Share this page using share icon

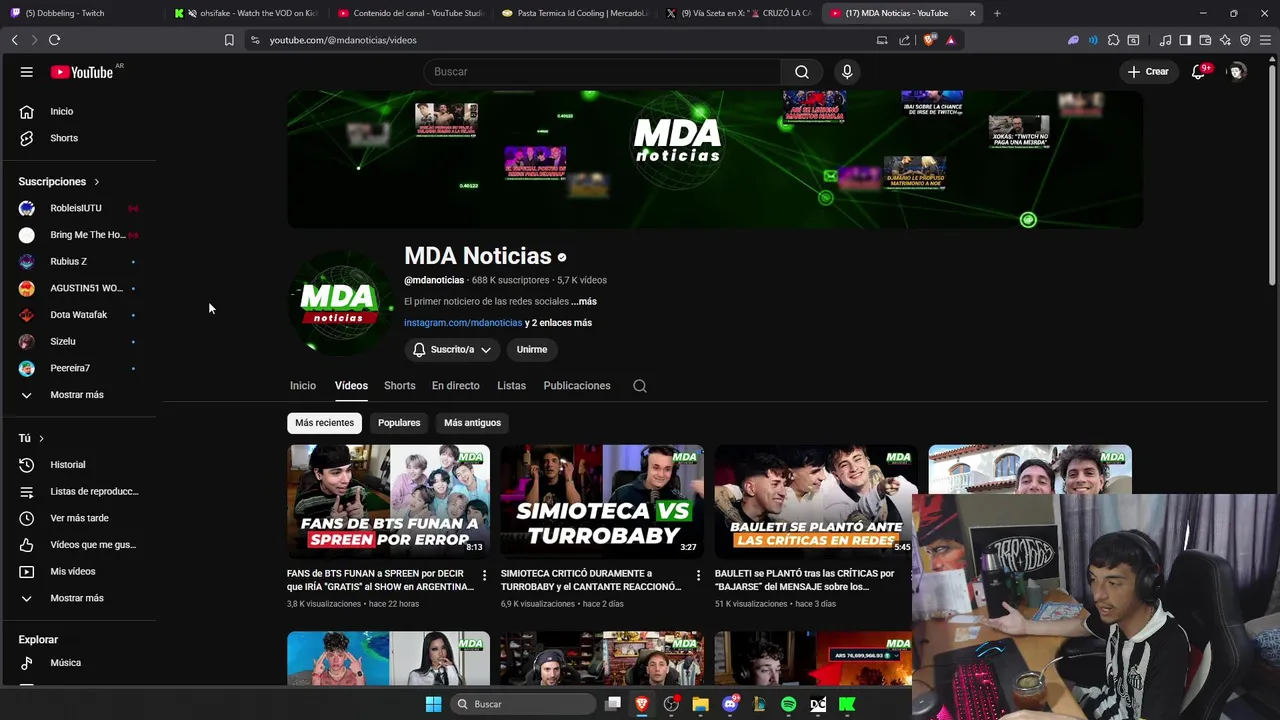pyautogui.click(x=905, y=40)
